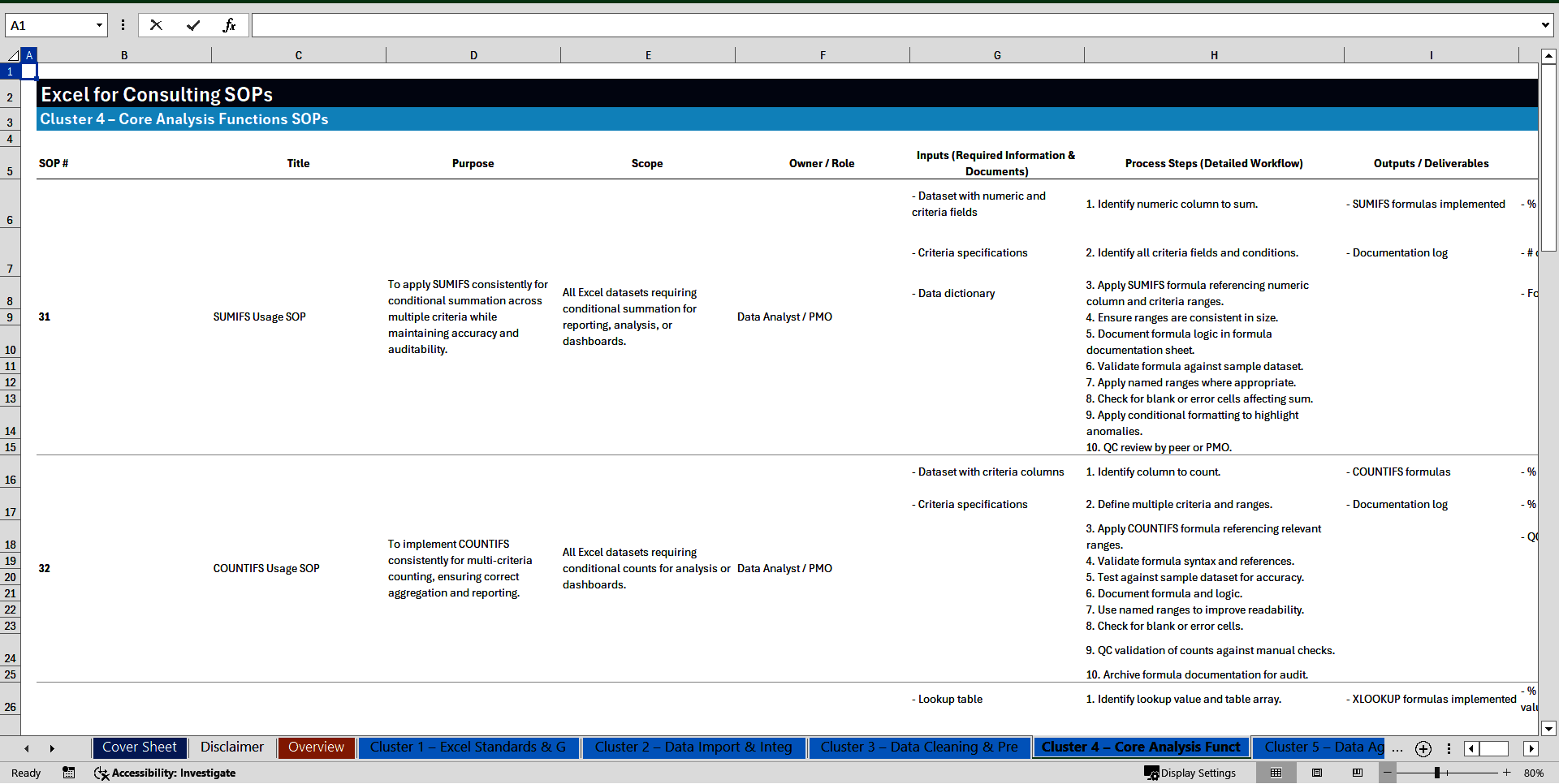Switch to Page Layout view icon

pyautogui.click(x=1316, y=773)
